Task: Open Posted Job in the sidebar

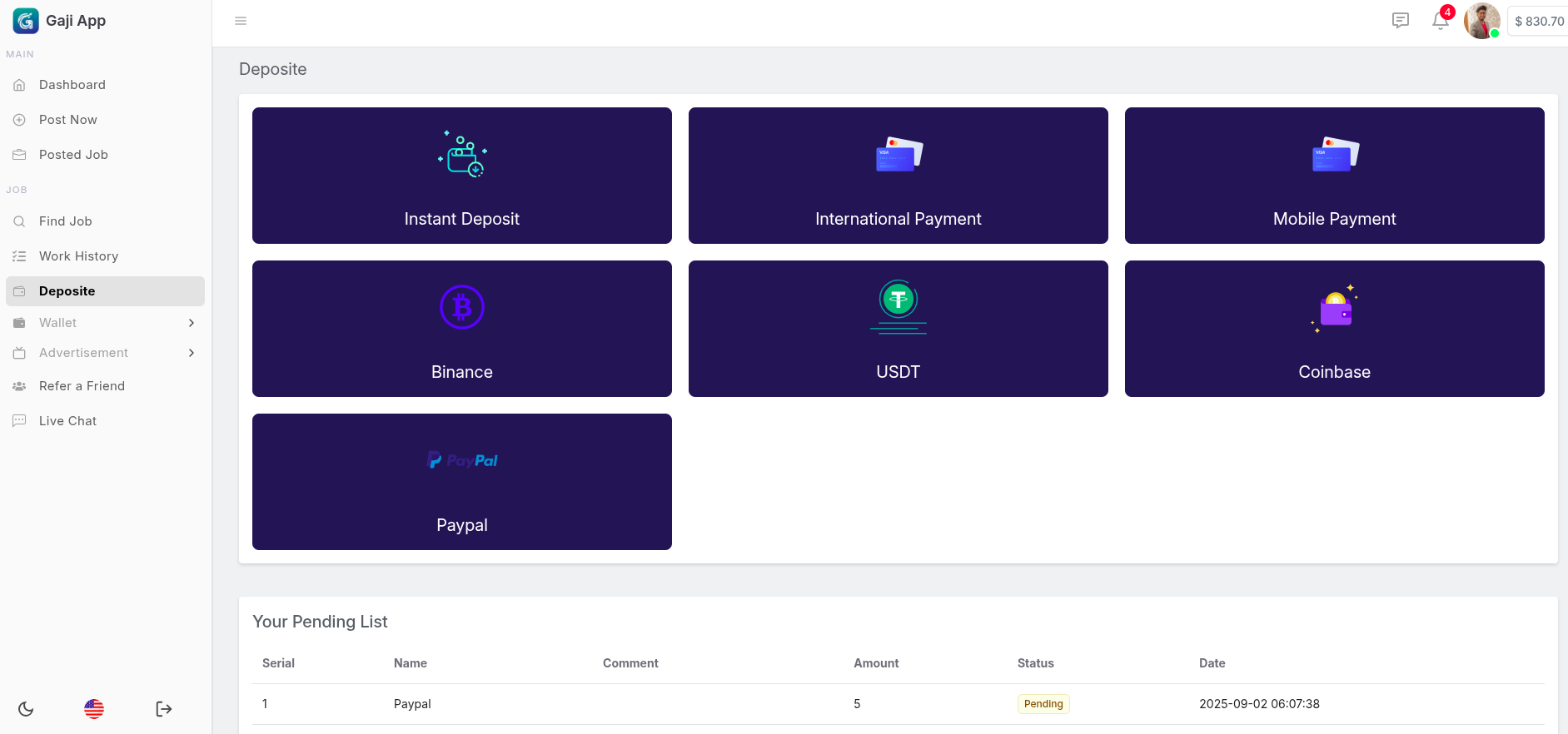Action: [105, 155]
